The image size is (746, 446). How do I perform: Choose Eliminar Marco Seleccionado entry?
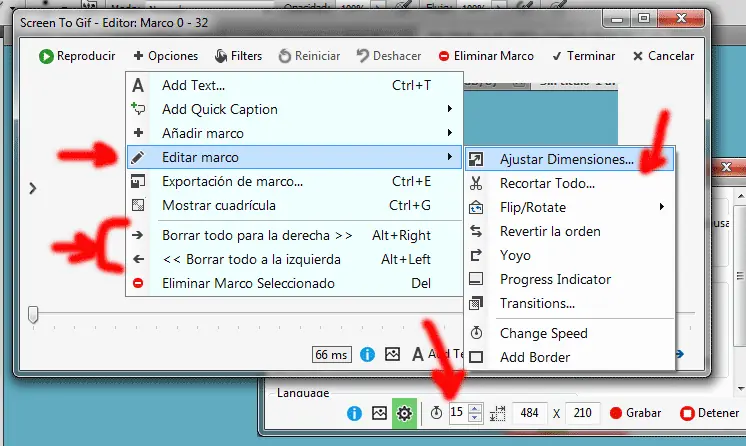coord(294,283)
